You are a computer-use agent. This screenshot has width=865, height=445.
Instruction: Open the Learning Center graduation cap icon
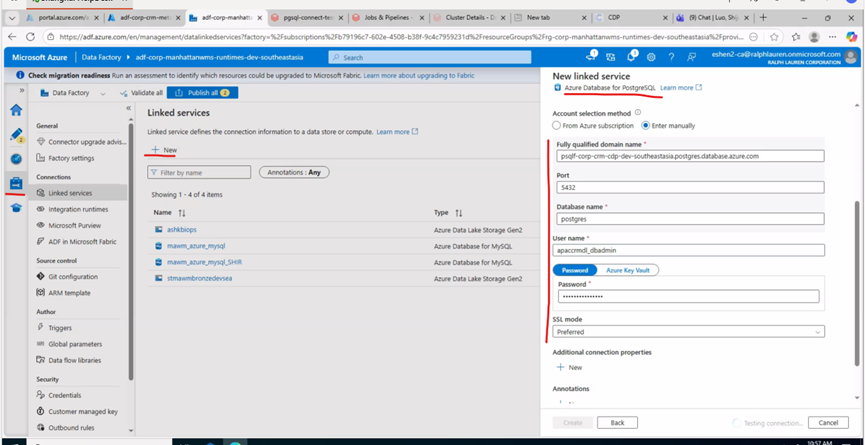pos(17,207)
